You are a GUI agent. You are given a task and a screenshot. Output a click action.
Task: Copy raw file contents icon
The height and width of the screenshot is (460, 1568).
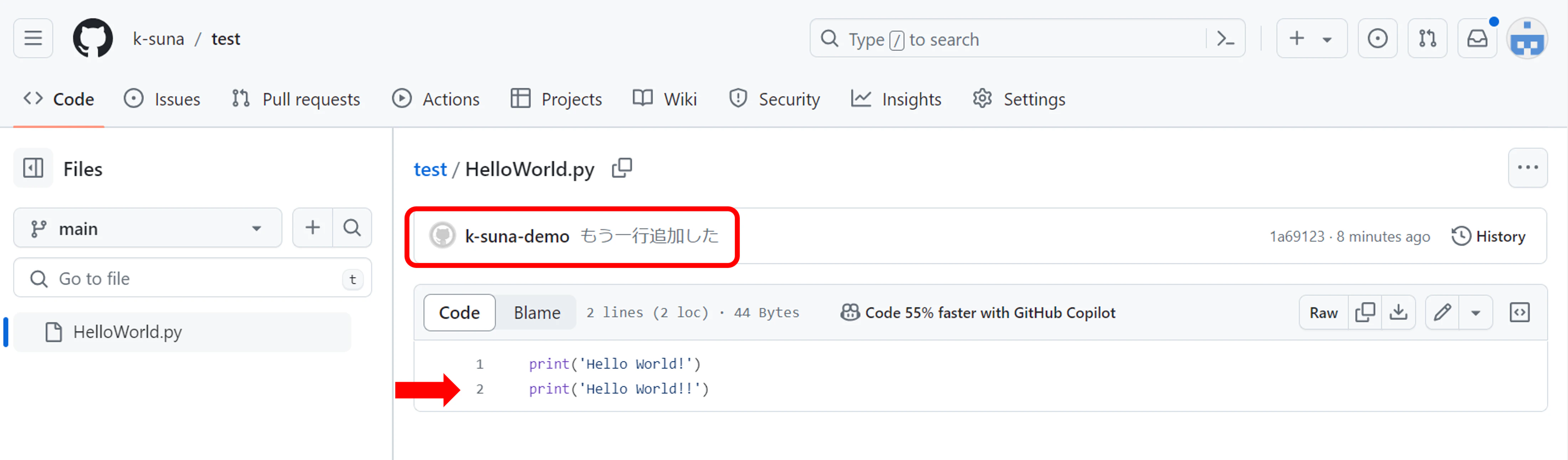[x=1365, y=313]
